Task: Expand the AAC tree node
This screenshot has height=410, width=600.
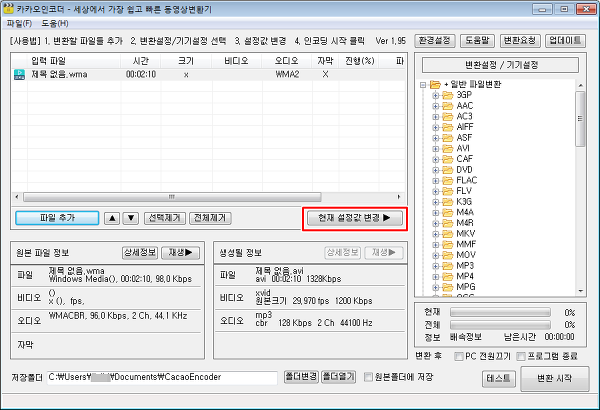Action: pos(435,106)
